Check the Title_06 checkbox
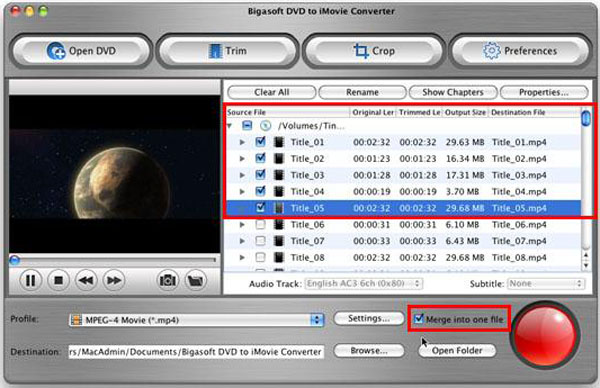Image resolution: width=600 pixels, height=388 pixels. pyautogui.click(x=261, y=225)
